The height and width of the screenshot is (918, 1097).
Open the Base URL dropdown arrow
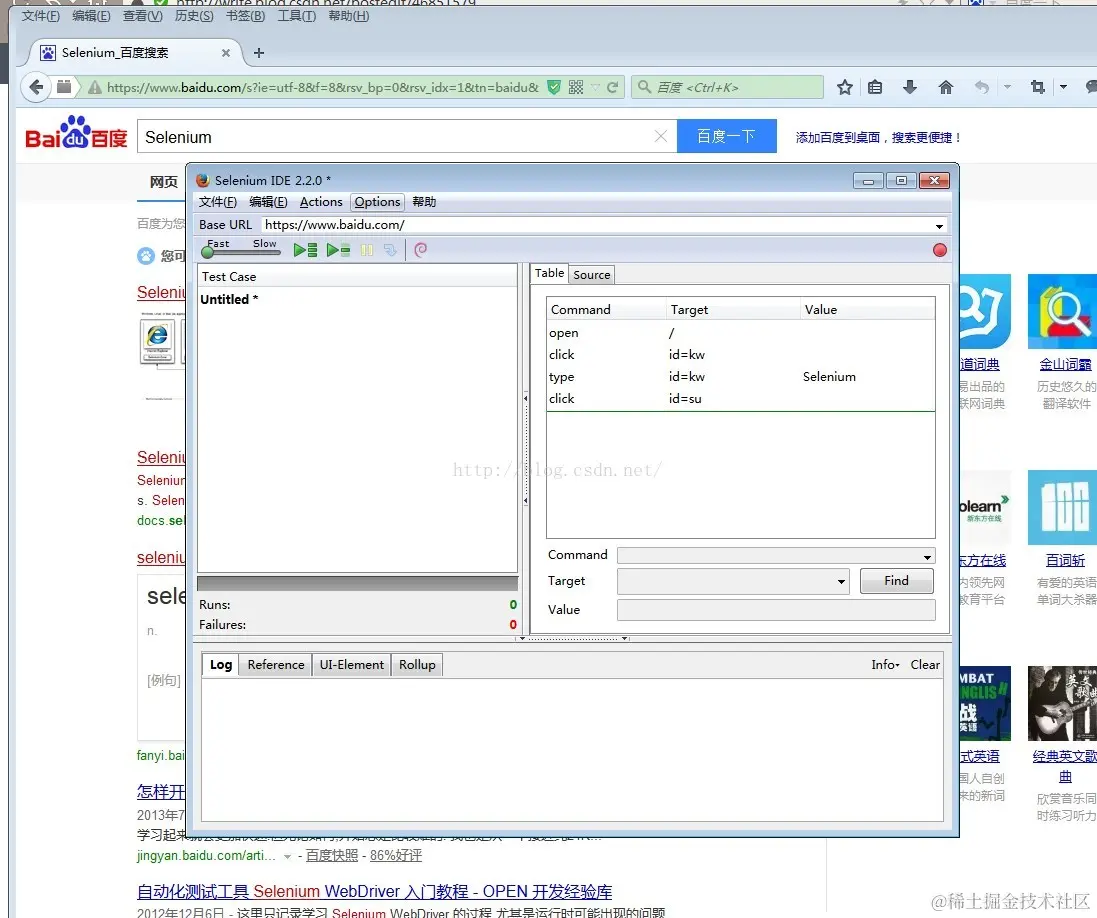[x=939, y=226]
